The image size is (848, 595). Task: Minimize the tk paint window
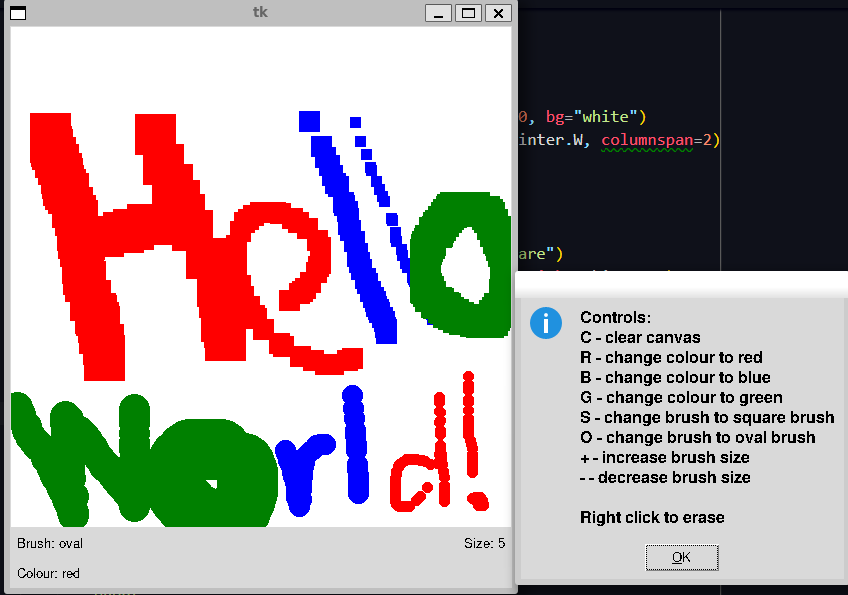[438, 13]
